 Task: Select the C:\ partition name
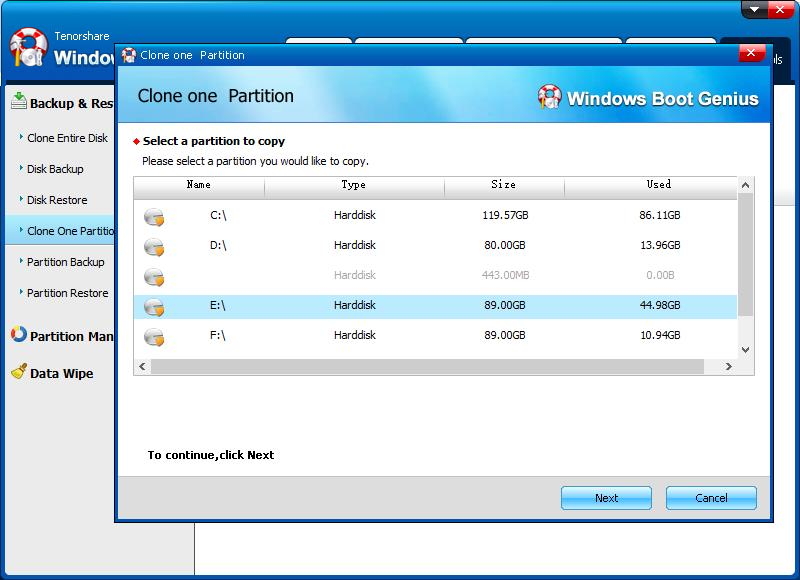click(218, 215)
